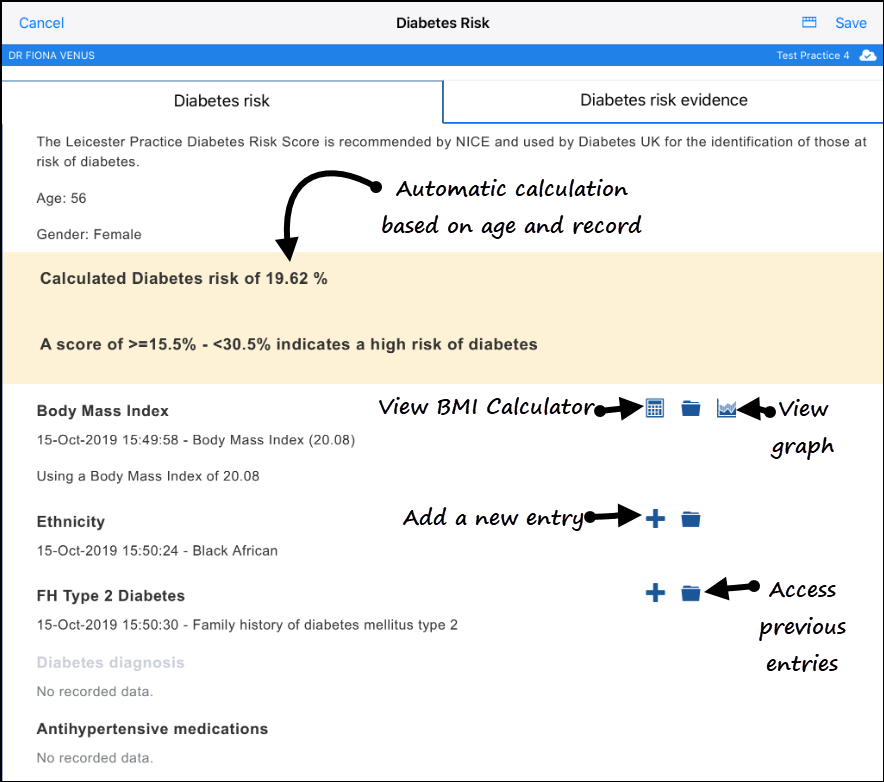884x782 pixels.
Task: Open the Ethnicity previous entries folder
Action: [690, 518]
